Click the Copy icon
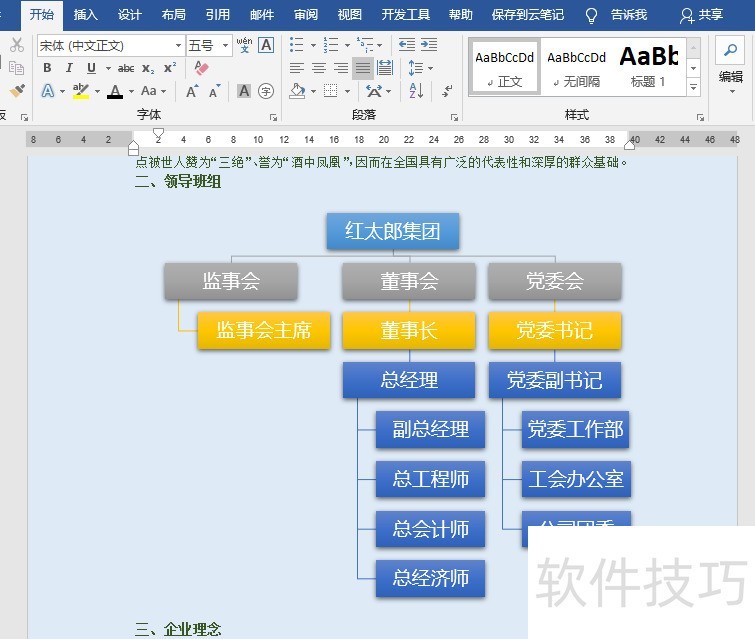The image size is (755, 639). [17, 68]
